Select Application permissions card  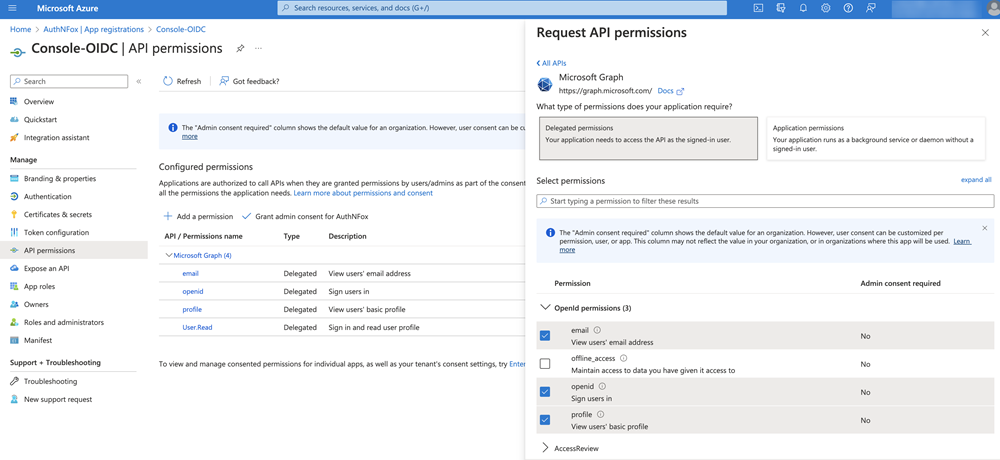point(875,138)
